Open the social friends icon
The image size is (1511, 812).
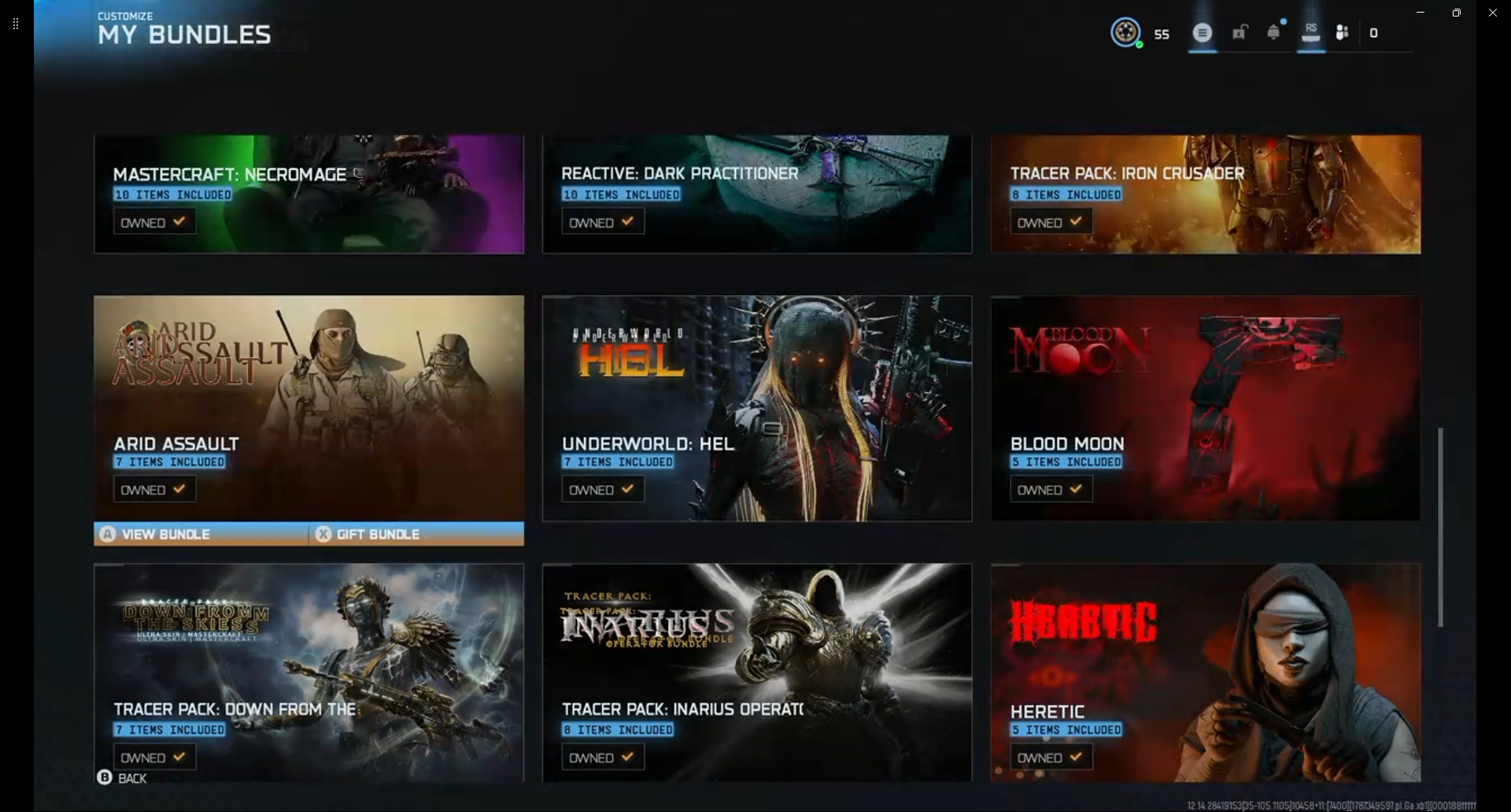pyautogui.click(x=1343, y=32)
